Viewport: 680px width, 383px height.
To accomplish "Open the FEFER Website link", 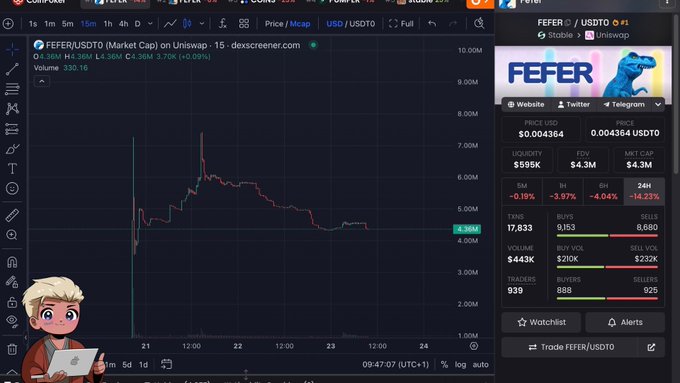I will [x=526, y=105].
